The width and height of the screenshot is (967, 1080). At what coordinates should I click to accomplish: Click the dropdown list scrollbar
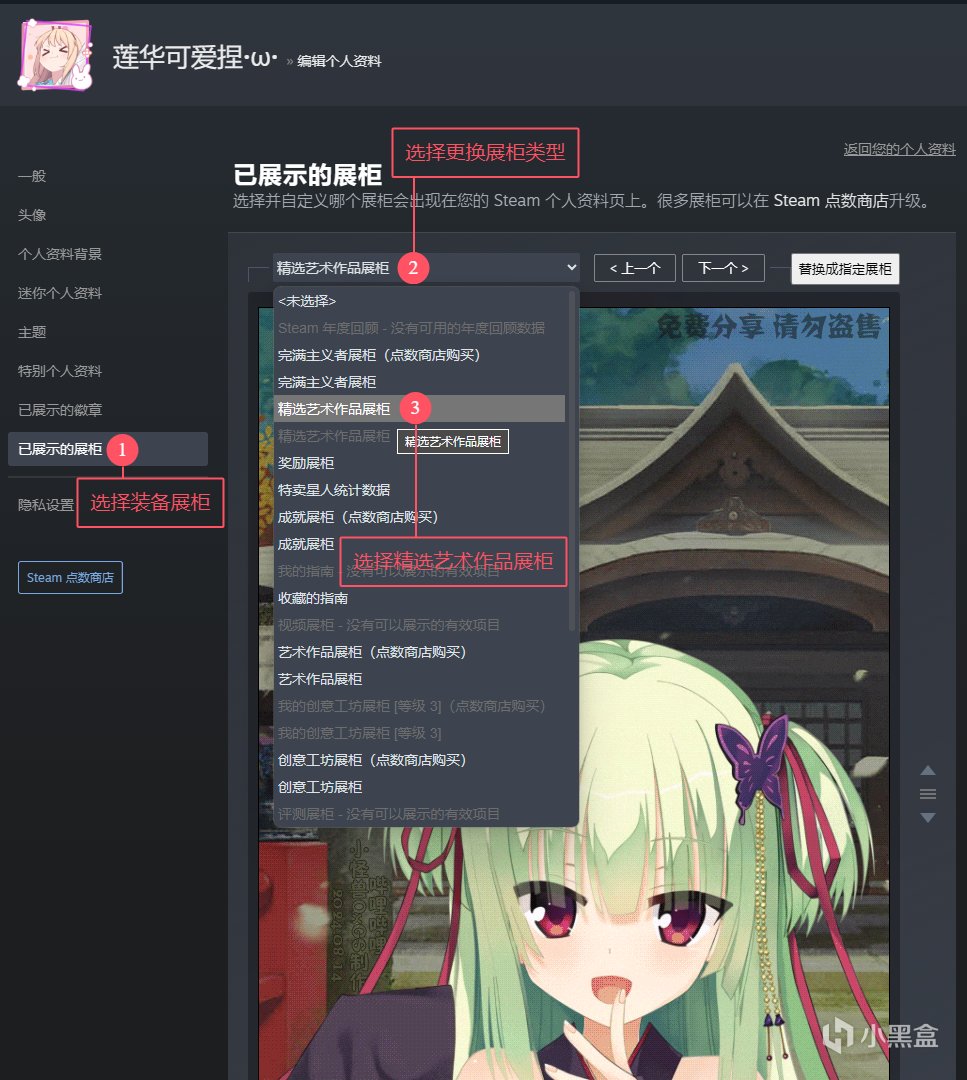point(572,460)
